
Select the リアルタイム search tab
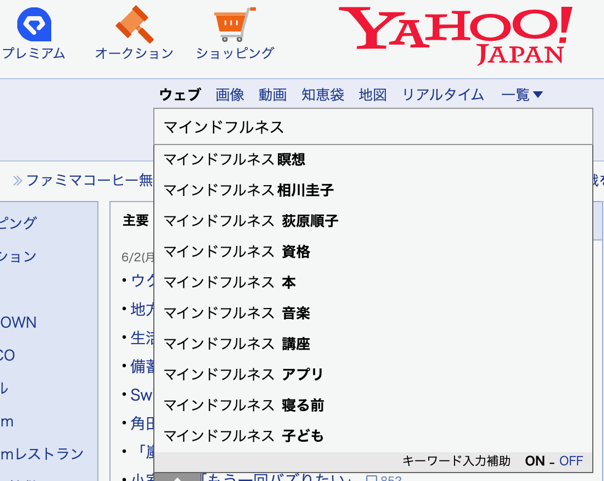pyautogui.click(x=443, y=95)
